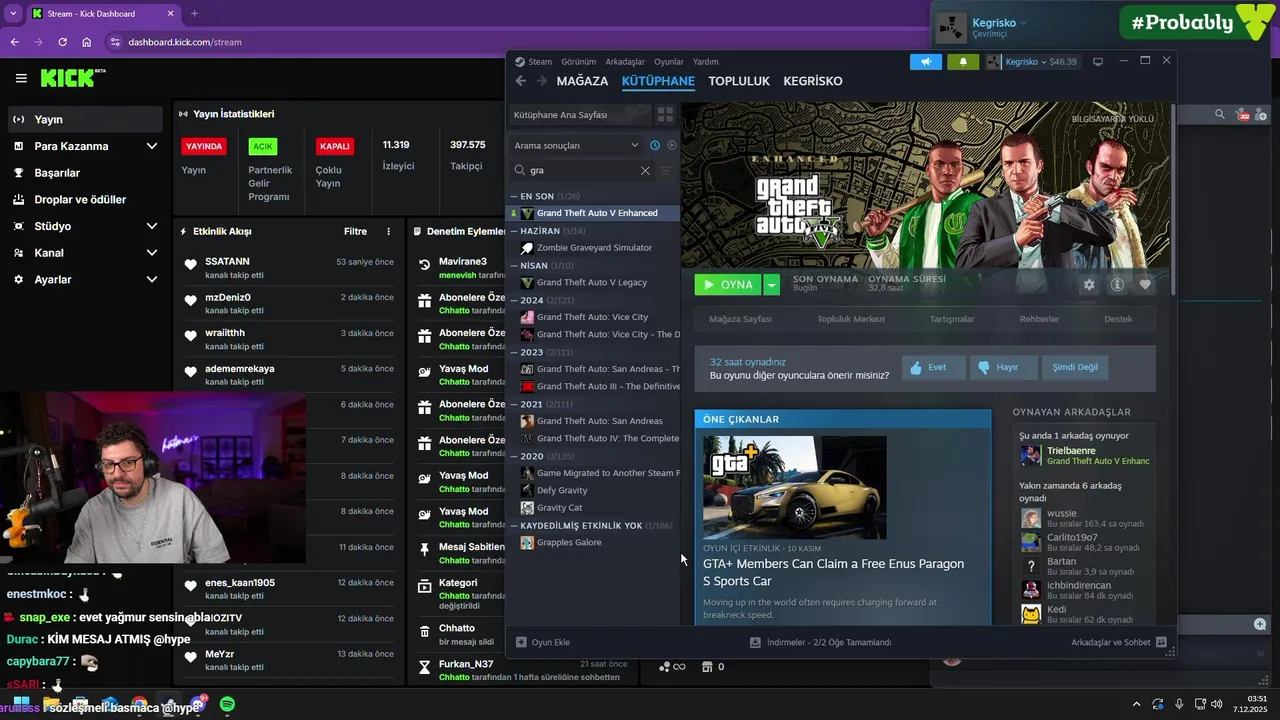Expand Para Kazanma menu in Kick
The width and height of the screenshot is (1280, 720).
pos(151,146)
